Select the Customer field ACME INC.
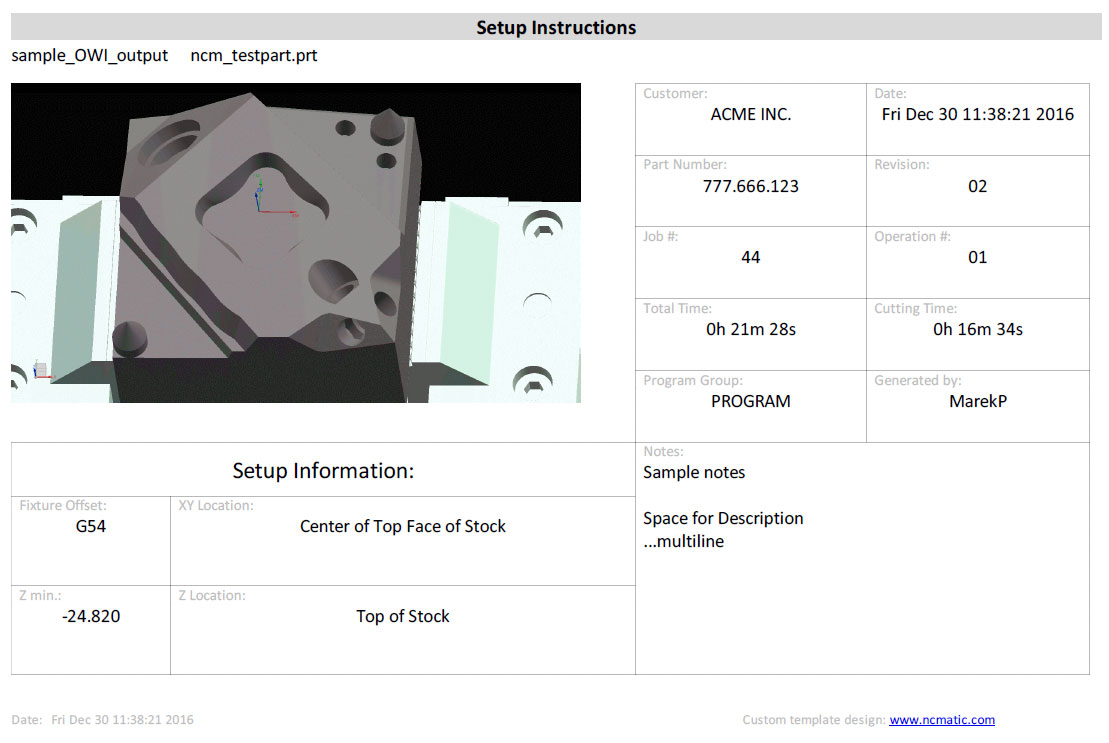 tap(750, 119)
